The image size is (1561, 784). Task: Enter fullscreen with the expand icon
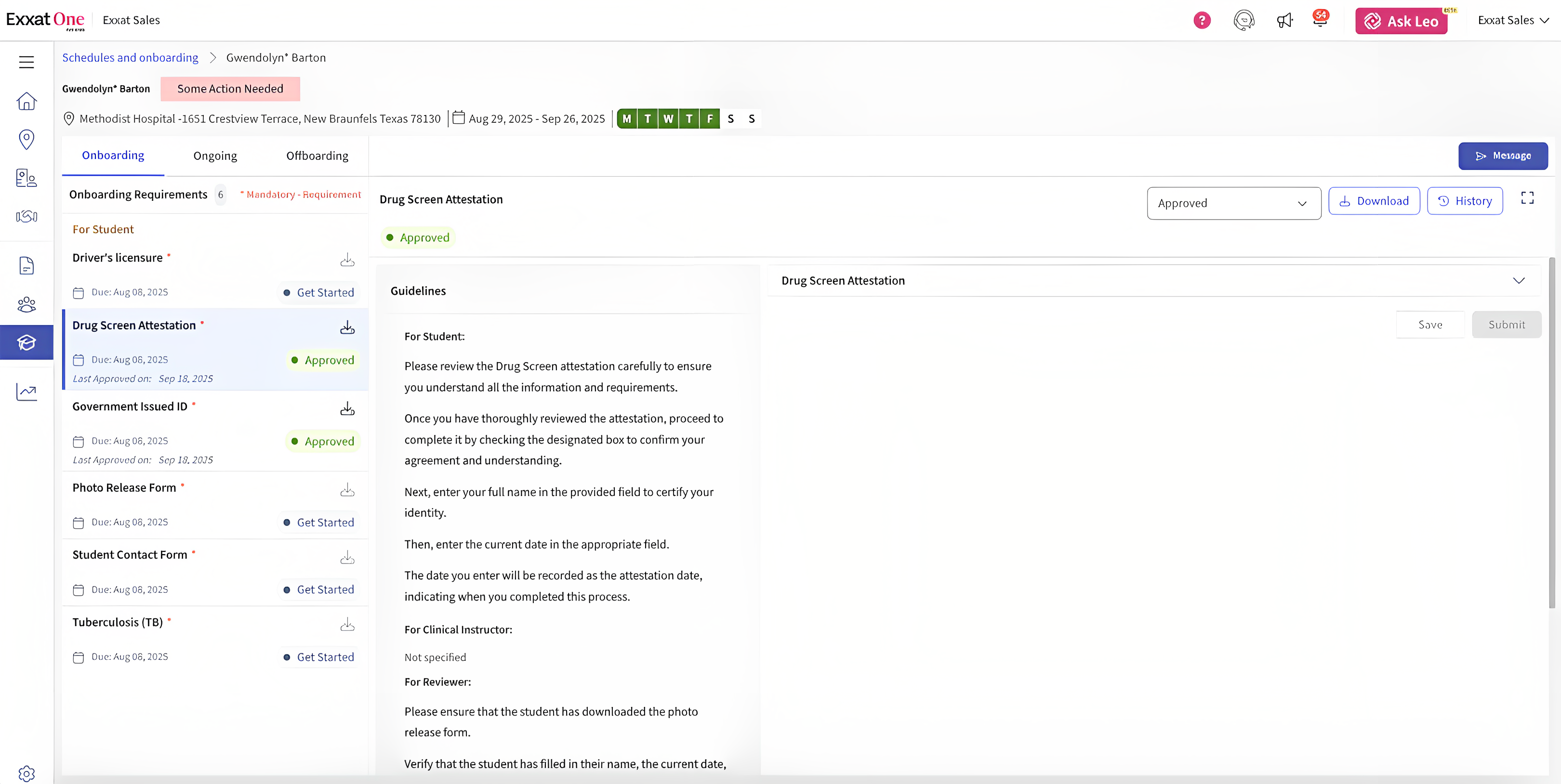(x=1527, y=198)
